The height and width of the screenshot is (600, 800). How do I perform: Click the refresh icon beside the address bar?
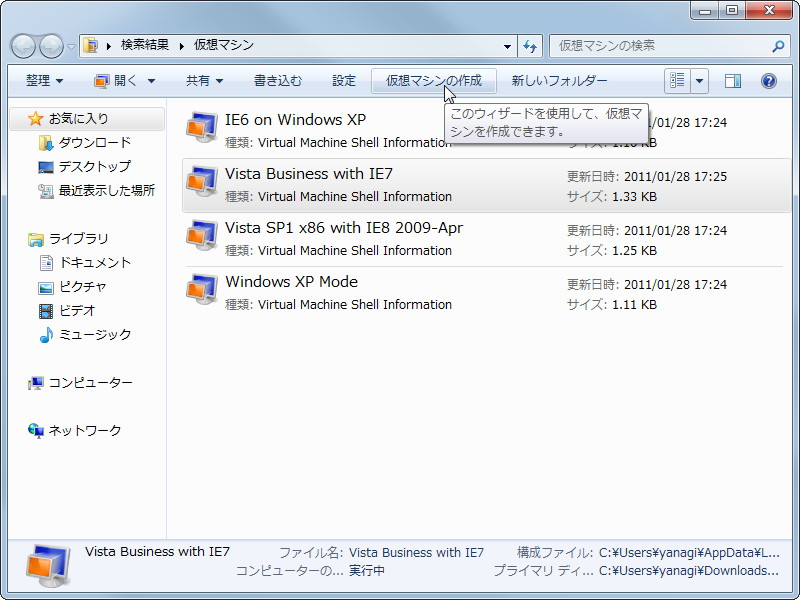click(531, 46)
